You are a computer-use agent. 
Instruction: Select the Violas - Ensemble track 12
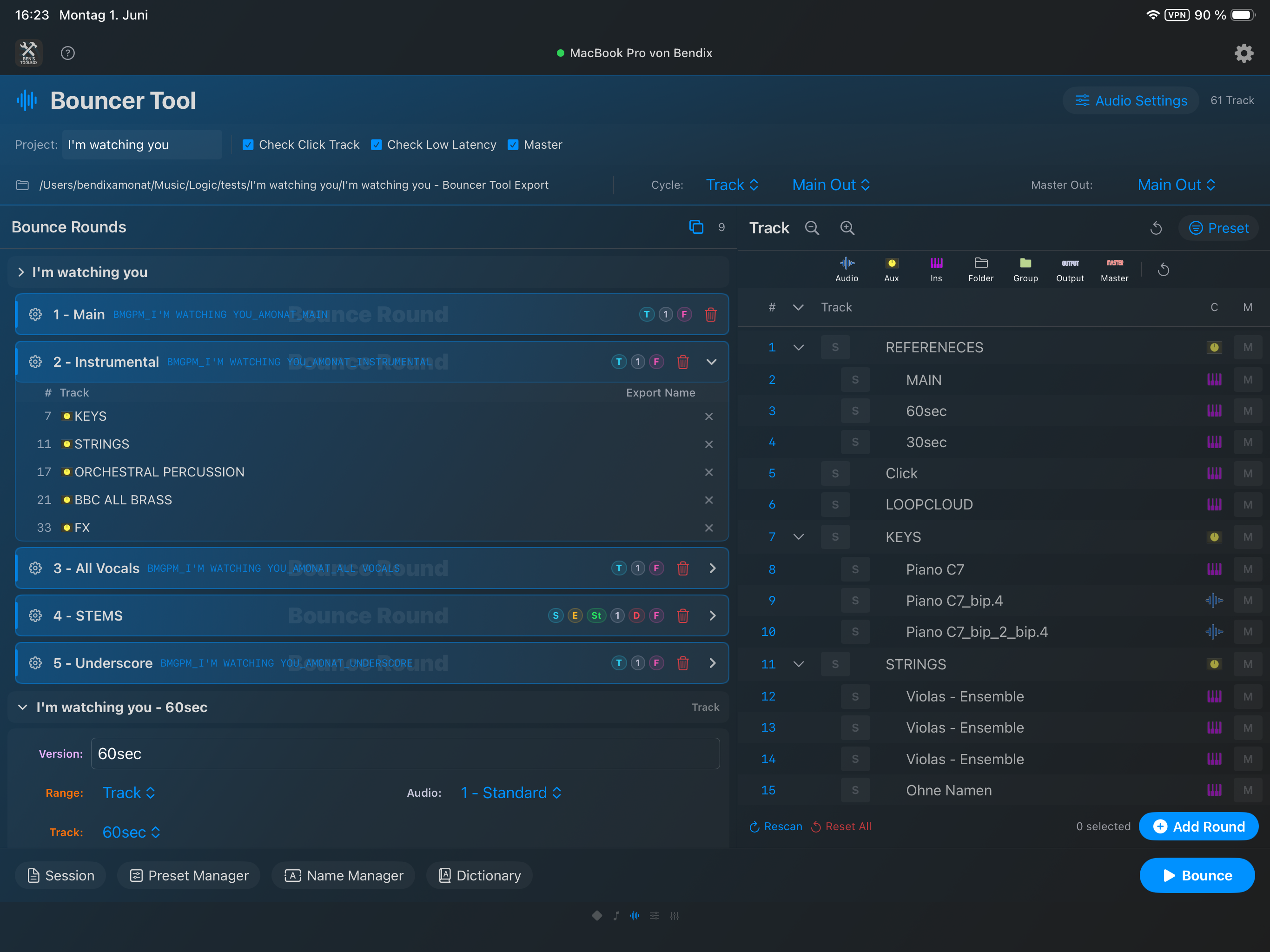[x=965, y=697]
